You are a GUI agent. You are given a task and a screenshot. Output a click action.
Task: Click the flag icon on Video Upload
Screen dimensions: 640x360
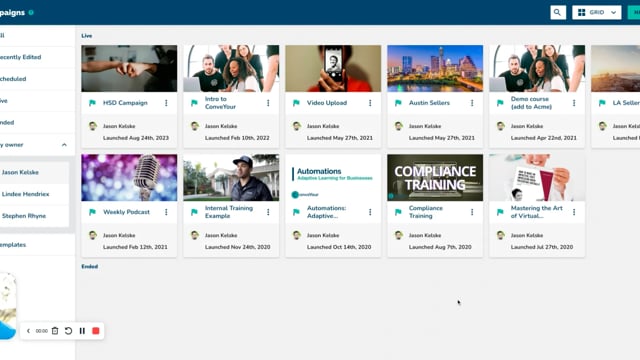[x=296, y=103]
